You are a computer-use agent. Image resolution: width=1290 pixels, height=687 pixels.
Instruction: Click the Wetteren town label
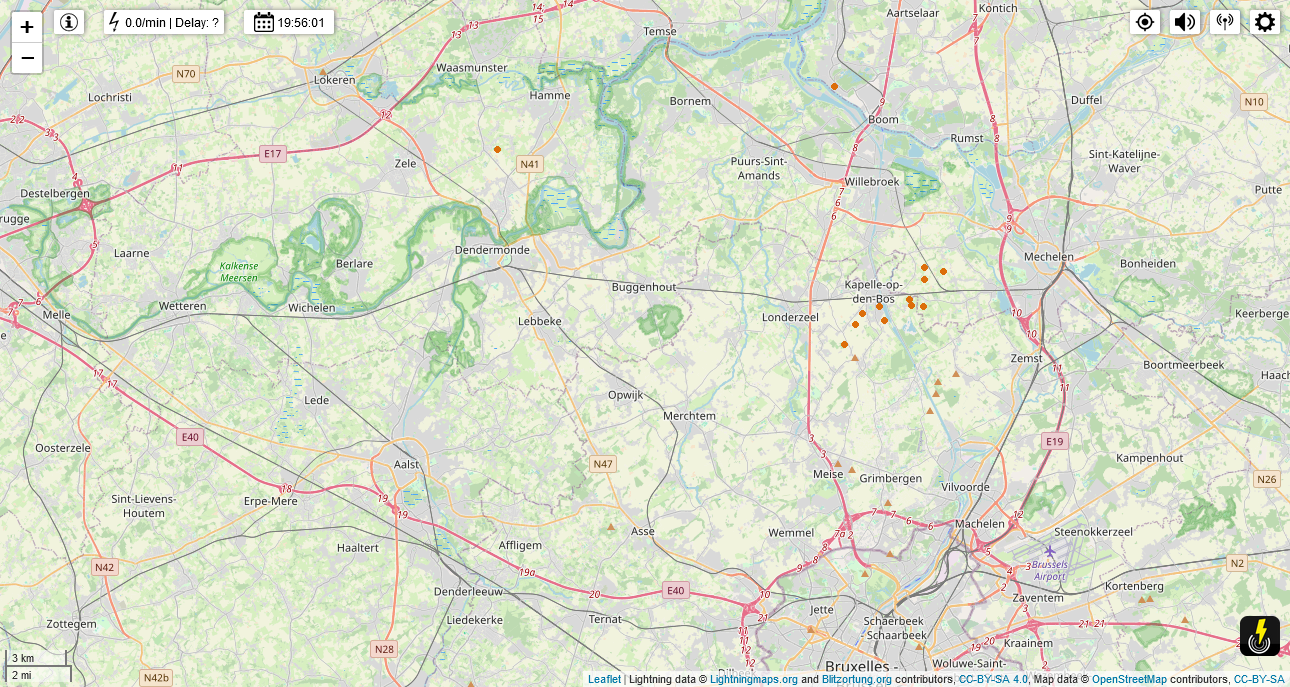click(x=183, y=306)
